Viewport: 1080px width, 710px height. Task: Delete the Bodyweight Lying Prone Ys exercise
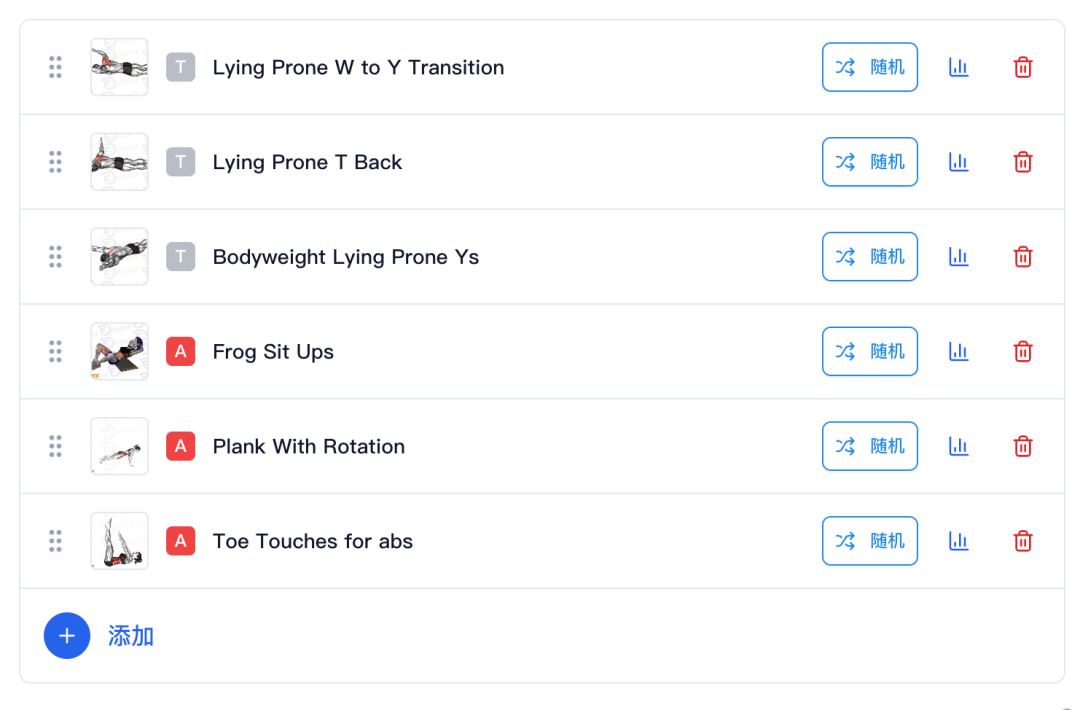(1023, 257)
